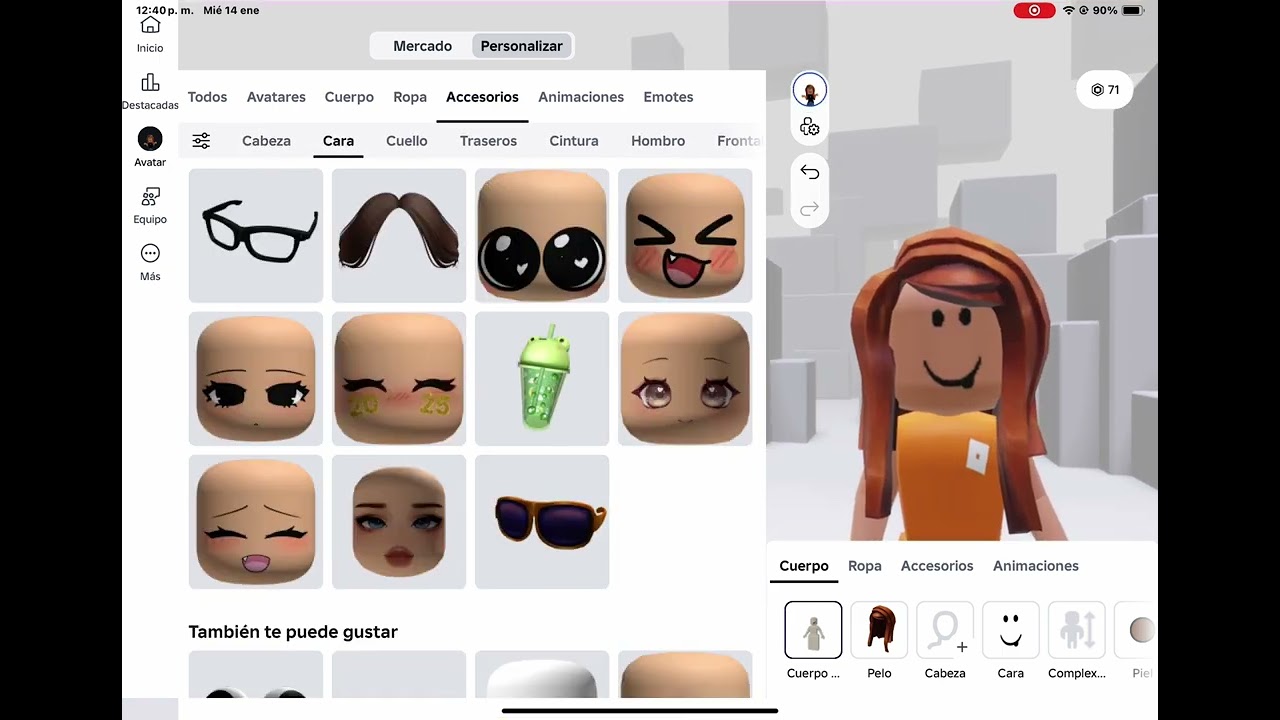The image size is (1280, 720).
Task: Select blushing closed-eyes open mouth face
Action: 256,521
